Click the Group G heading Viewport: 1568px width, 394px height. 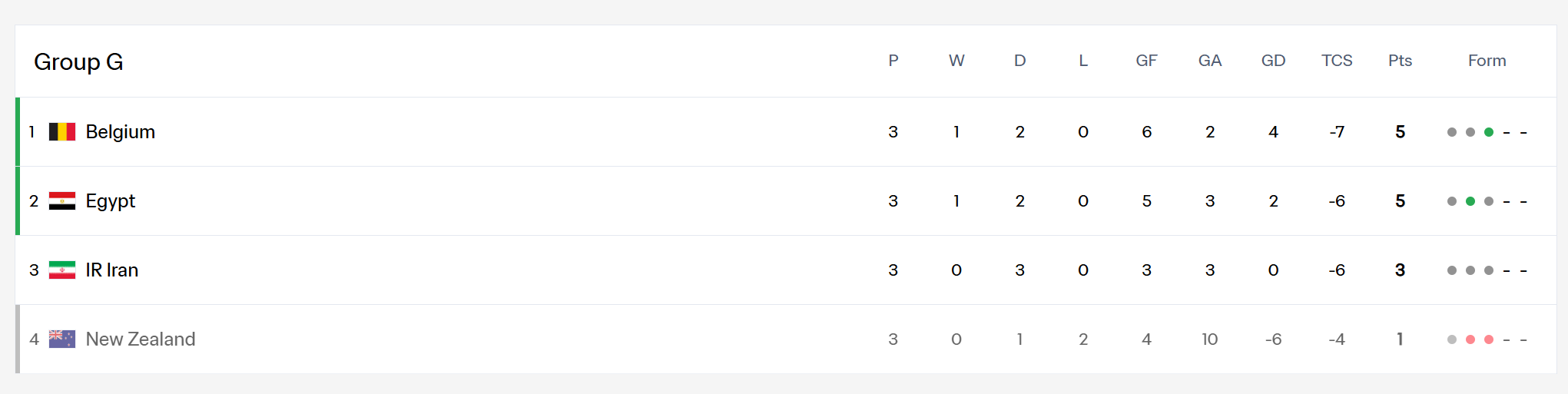click(78, 61)
